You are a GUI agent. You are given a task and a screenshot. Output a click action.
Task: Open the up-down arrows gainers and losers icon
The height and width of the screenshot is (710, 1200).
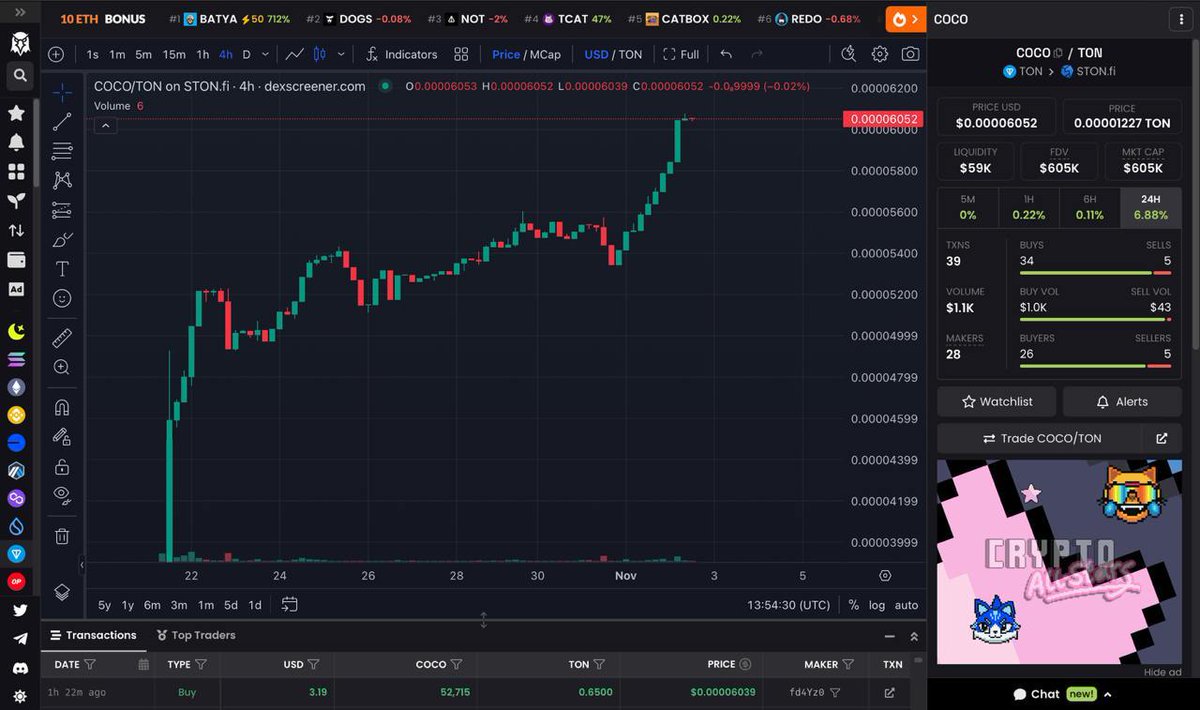click(17, 230)
